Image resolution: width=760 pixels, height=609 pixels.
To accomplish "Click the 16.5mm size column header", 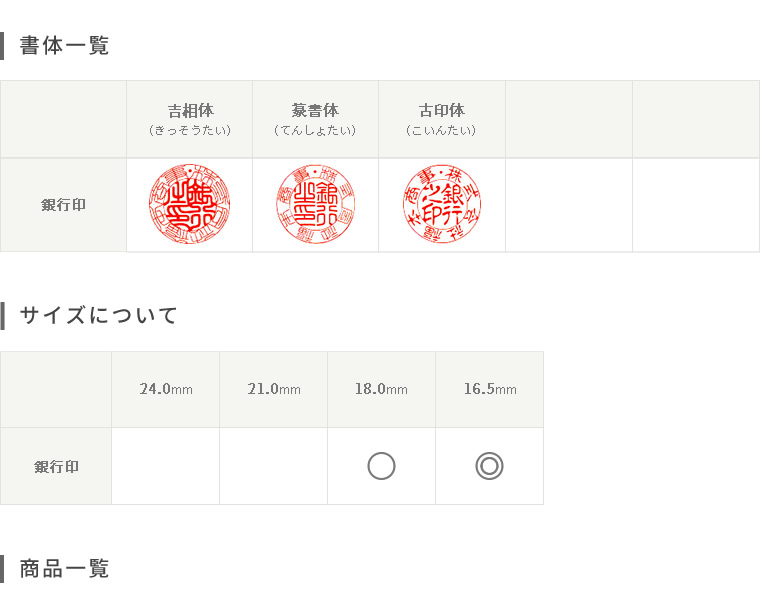I will (490, 389).
